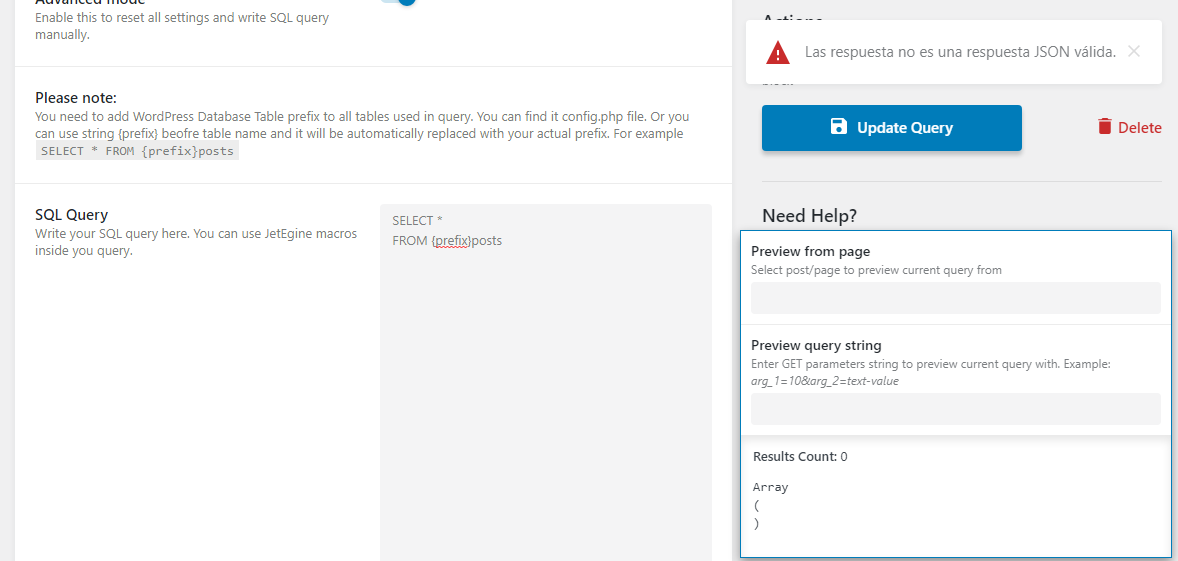Click the example code SELECT * FROM {prefix}posts

[137, 151]
